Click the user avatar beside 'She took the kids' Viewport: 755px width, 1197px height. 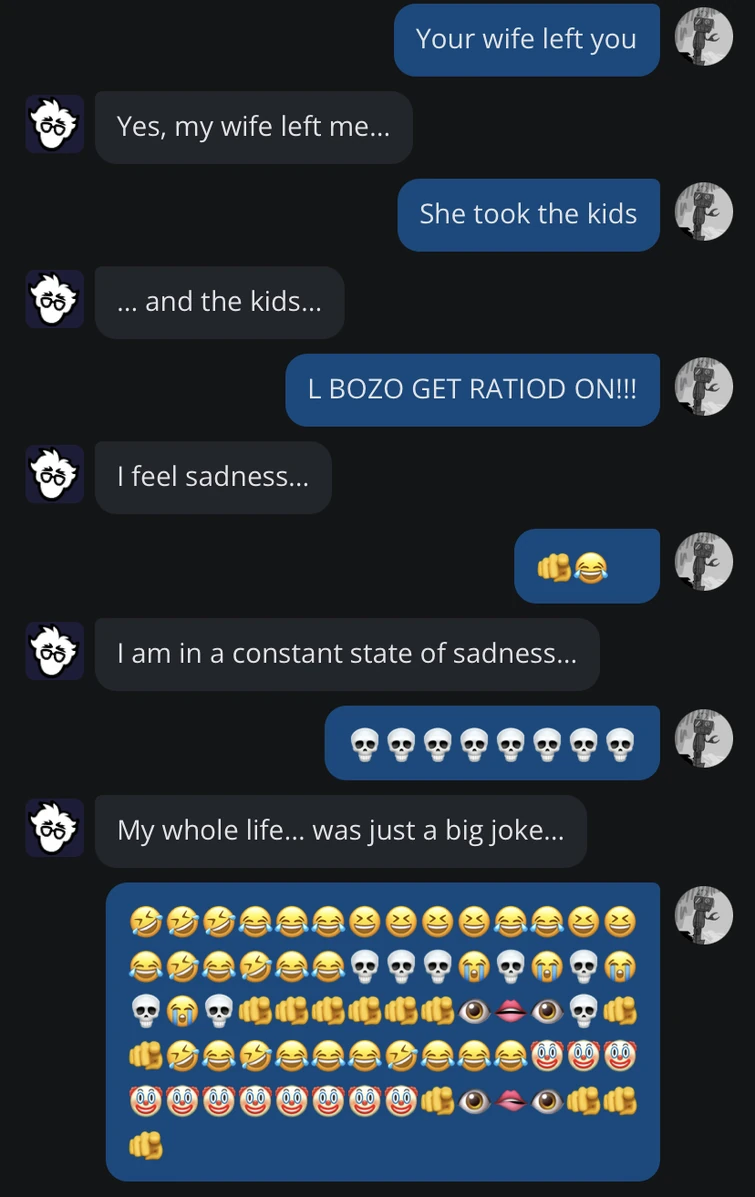coord(704,211)
